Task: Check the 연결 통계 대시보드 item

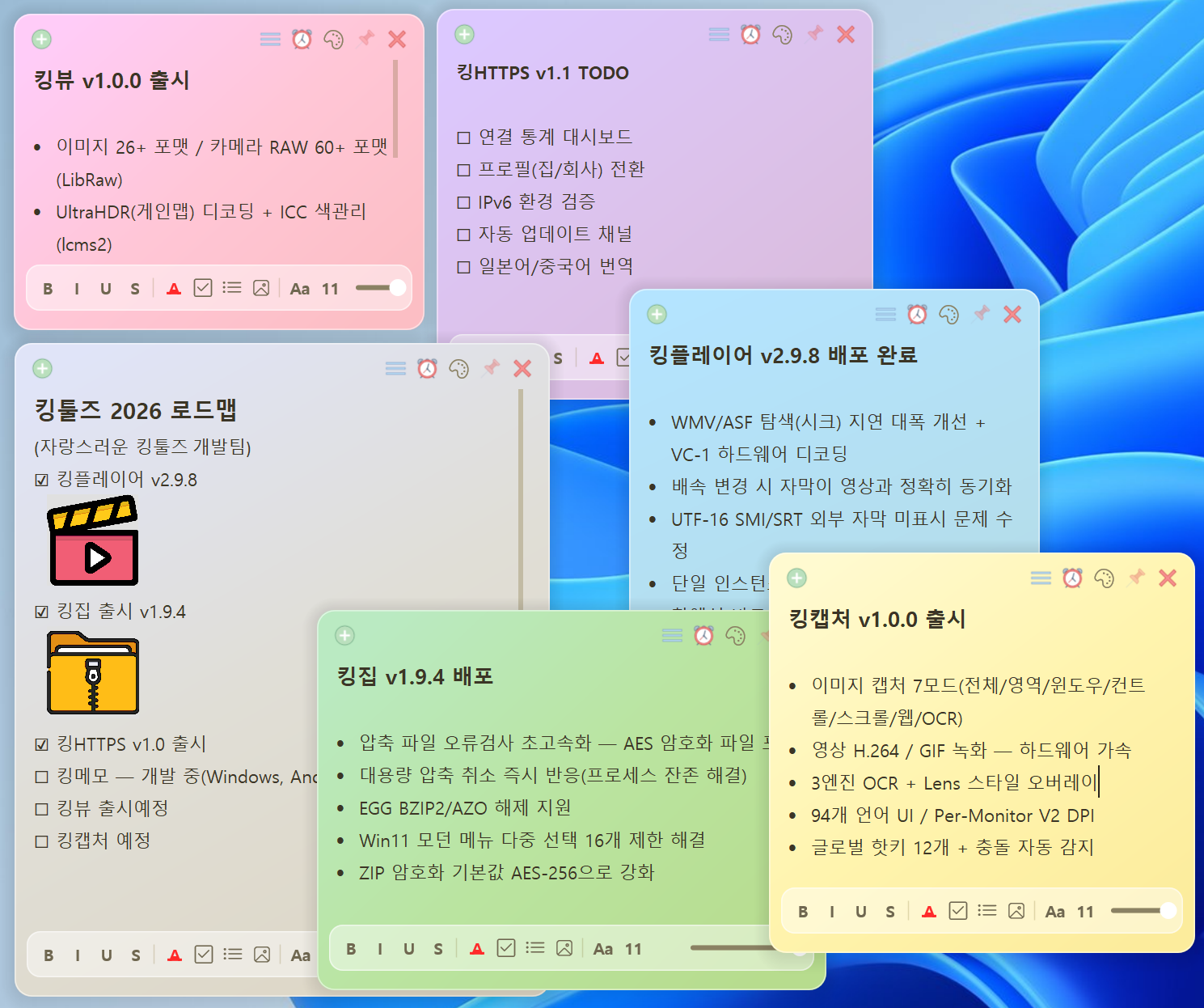Action: (464, 138)
